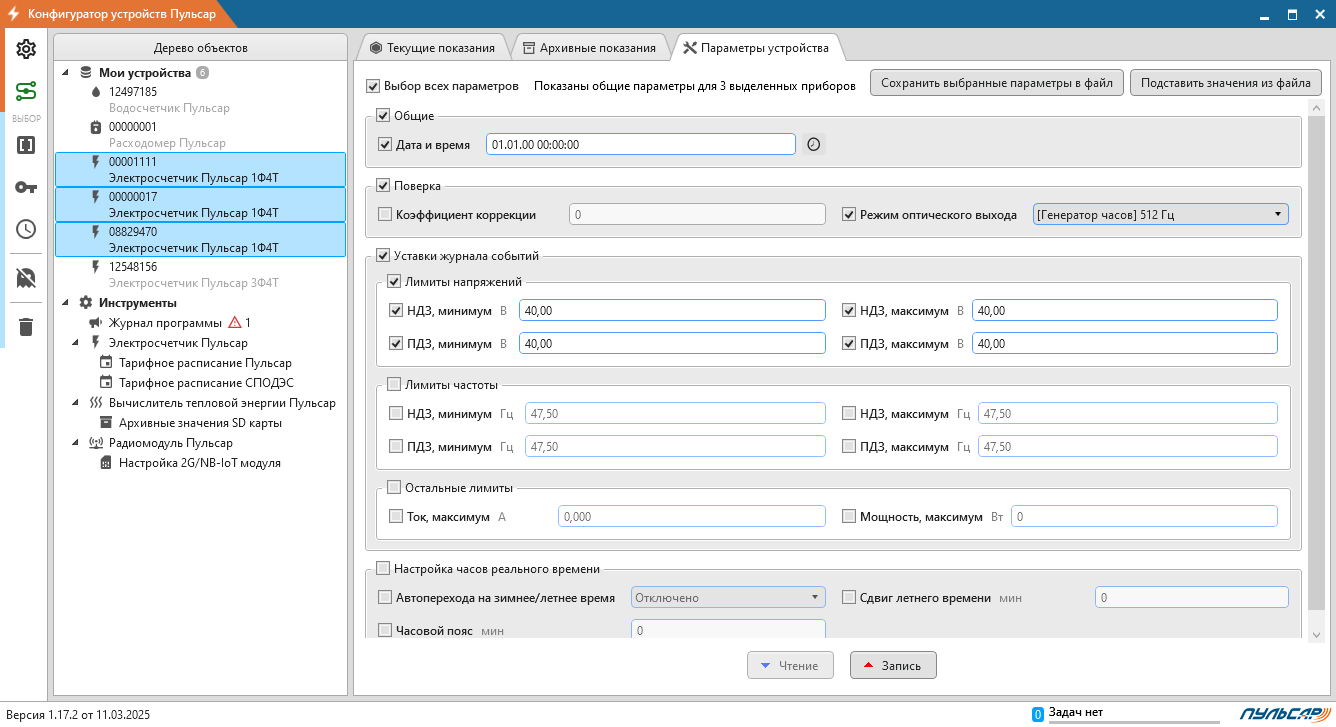Toggle Режим оптического выхода checkbox

(x=849, y=214)
